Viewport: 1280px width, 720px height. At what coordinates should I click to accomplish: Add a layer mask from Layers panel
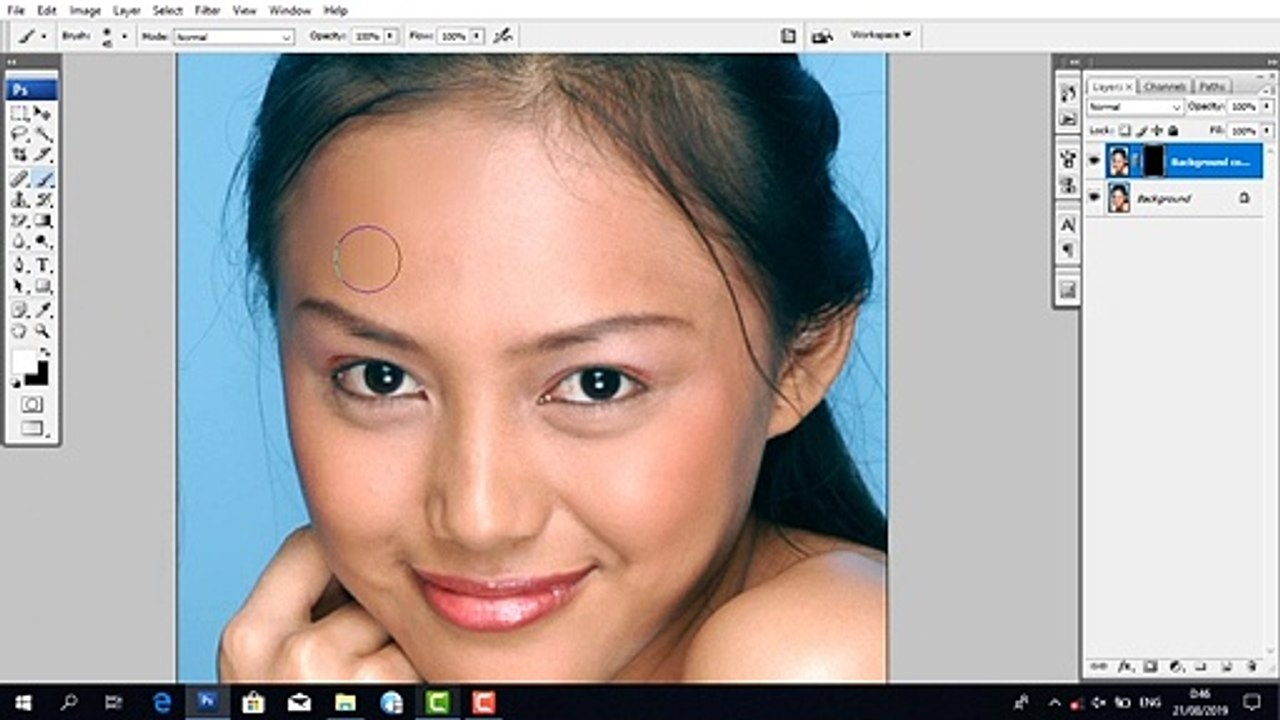click(1150, 666)
